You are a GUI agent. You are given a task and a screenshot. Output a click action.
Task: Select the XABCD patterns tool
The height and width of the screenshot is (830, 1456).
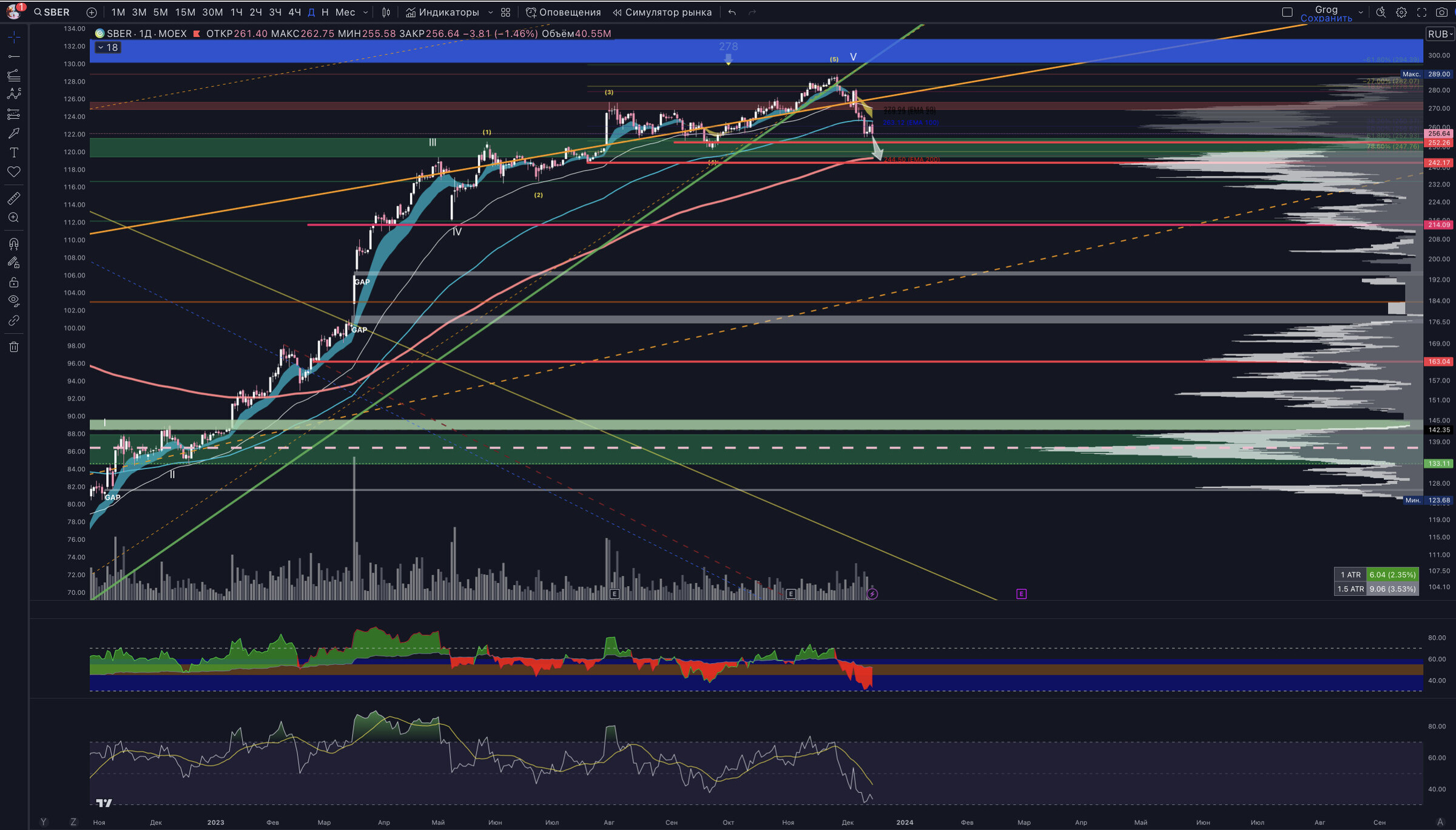[14, 94]
